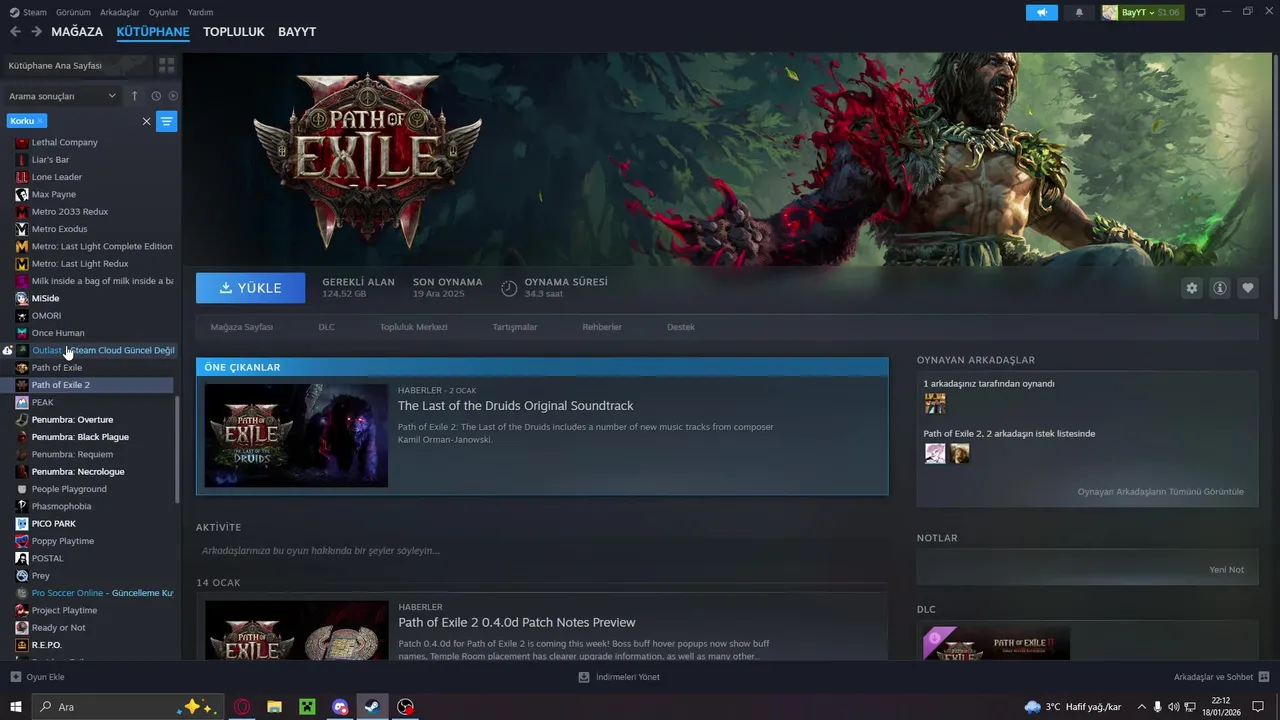
Task: Show recent games clock filter
Action: click(156, 96)
